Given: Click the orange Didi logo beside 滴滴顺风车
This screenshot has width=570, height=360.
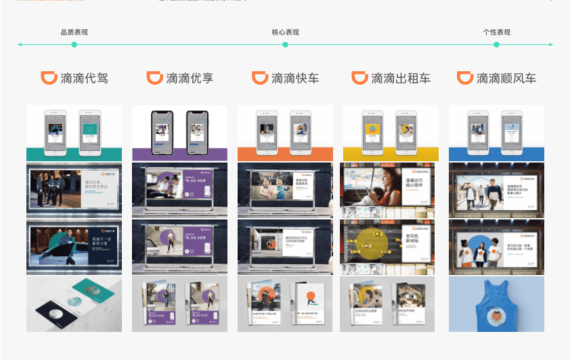Looking at the screenshot, I should [x=465, y=78].
